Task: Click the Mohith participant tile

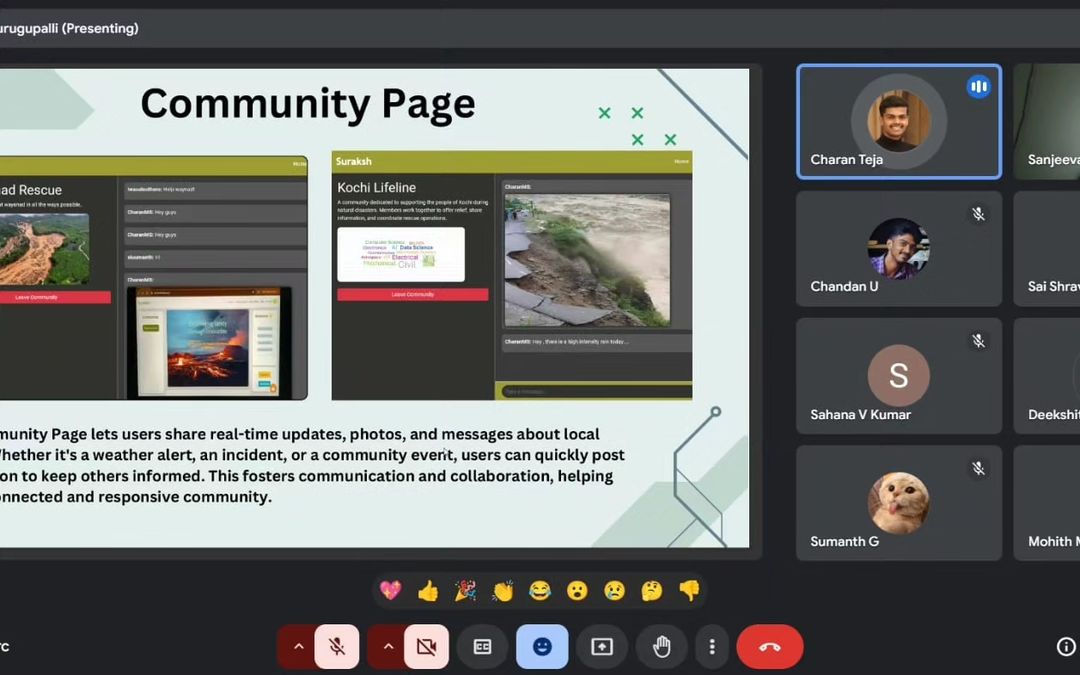Action: tap(1047, 503)
